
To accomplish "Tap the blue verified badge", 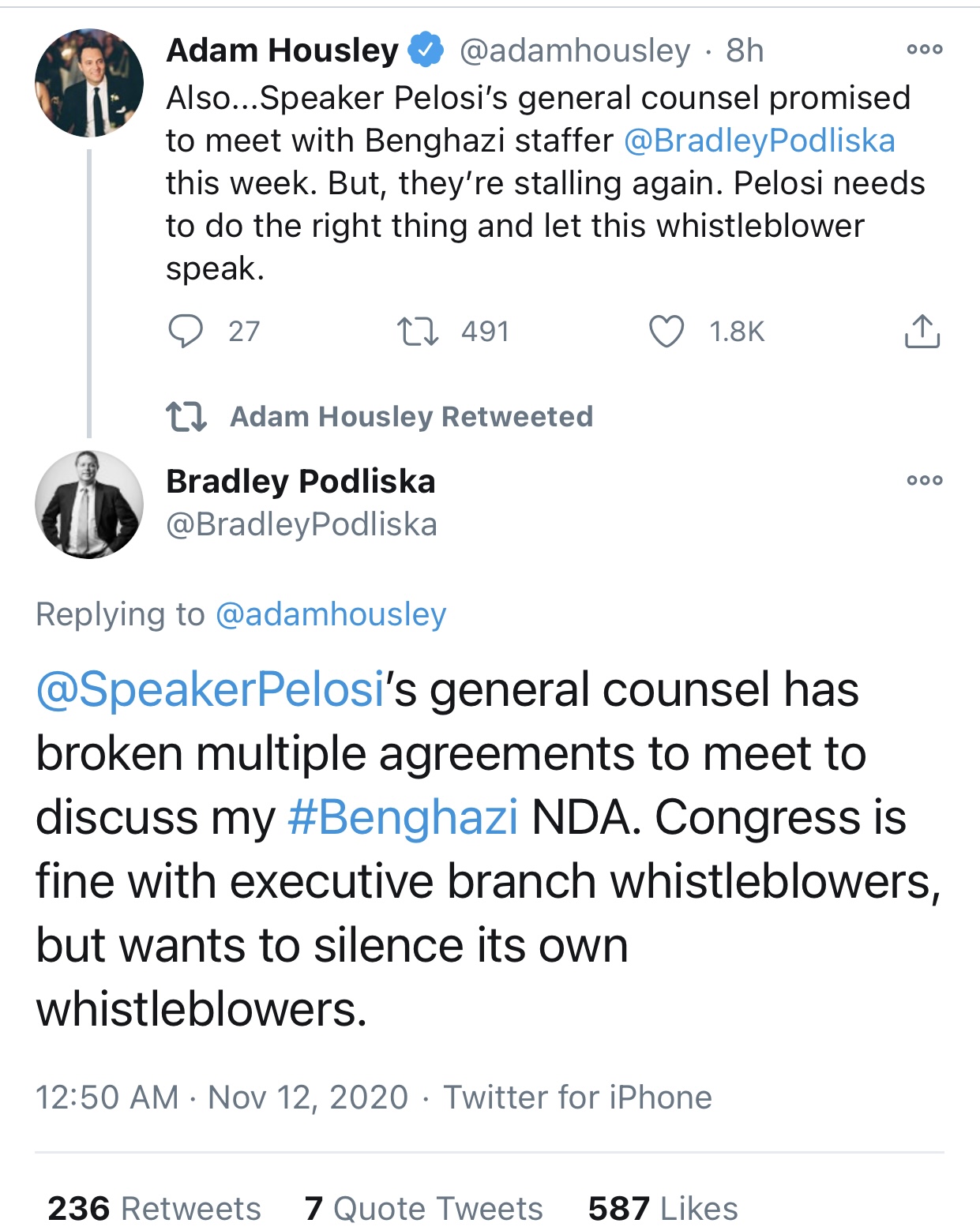I will pyautogui.click(x=425, y=50).
